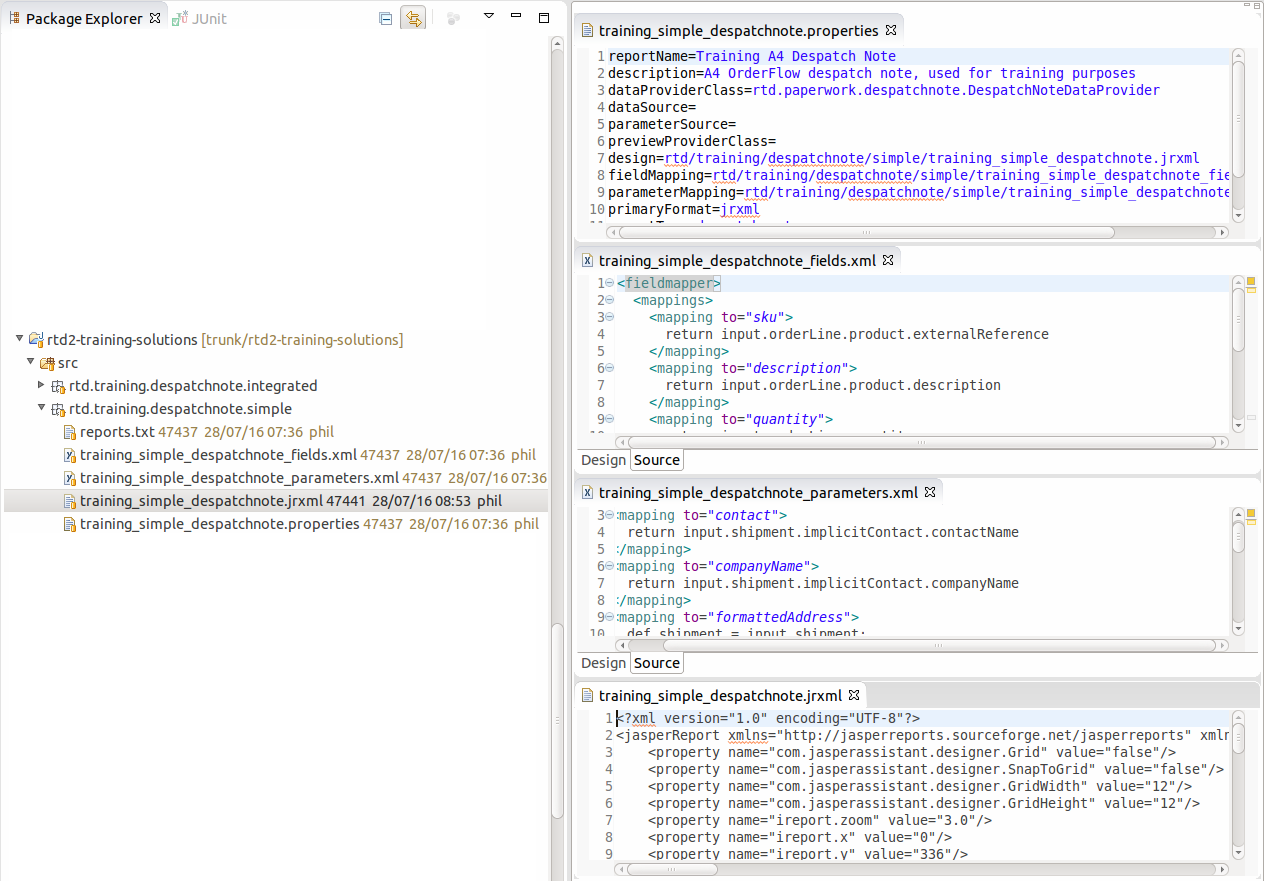Click the scroll-down arrow of the properties editor
This screenshot has height=881, width=1264.
click(1238, 215)
